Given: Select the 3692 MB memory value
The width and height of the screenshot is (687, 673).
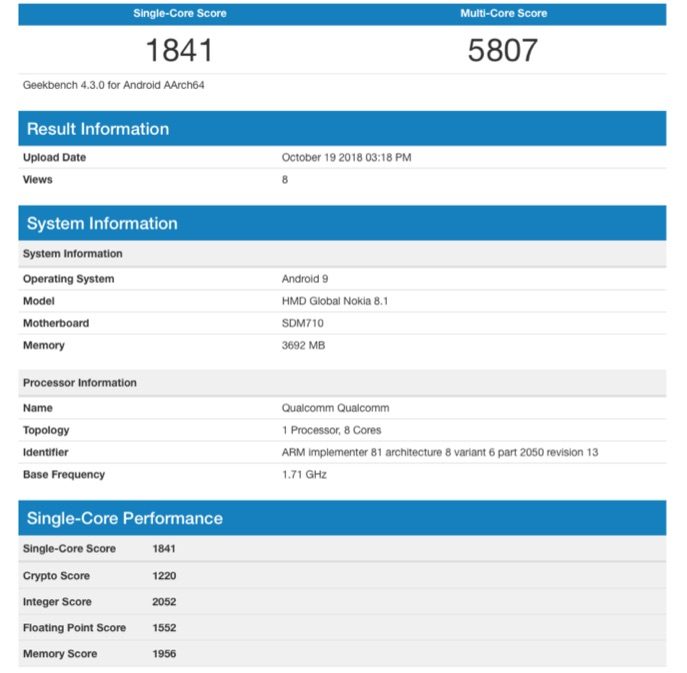Looking at the screenshot, I should coord(304,345).
